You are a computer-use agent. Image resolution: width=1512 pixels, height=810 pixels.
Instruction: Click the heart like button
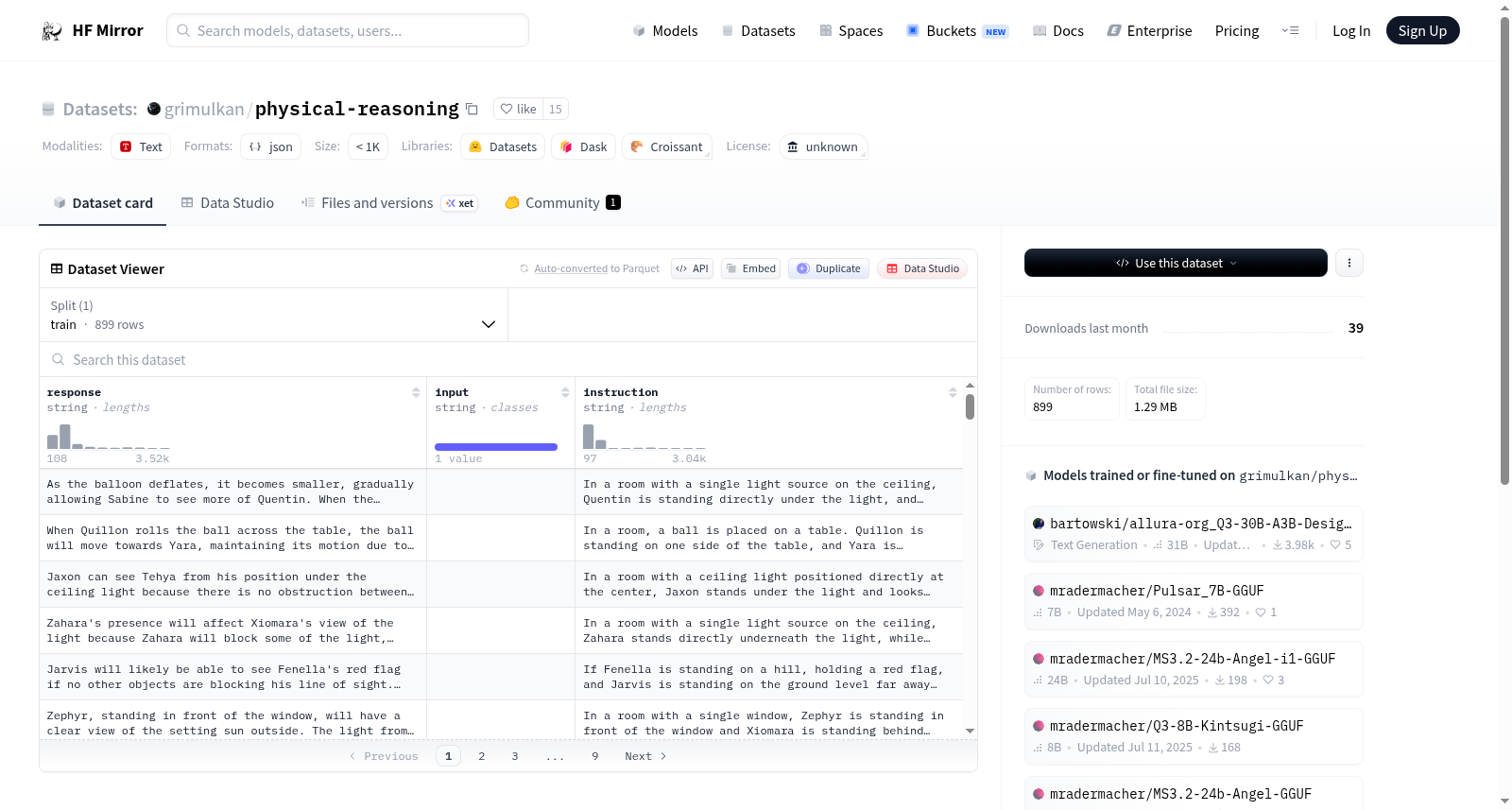tap(518, 109)
